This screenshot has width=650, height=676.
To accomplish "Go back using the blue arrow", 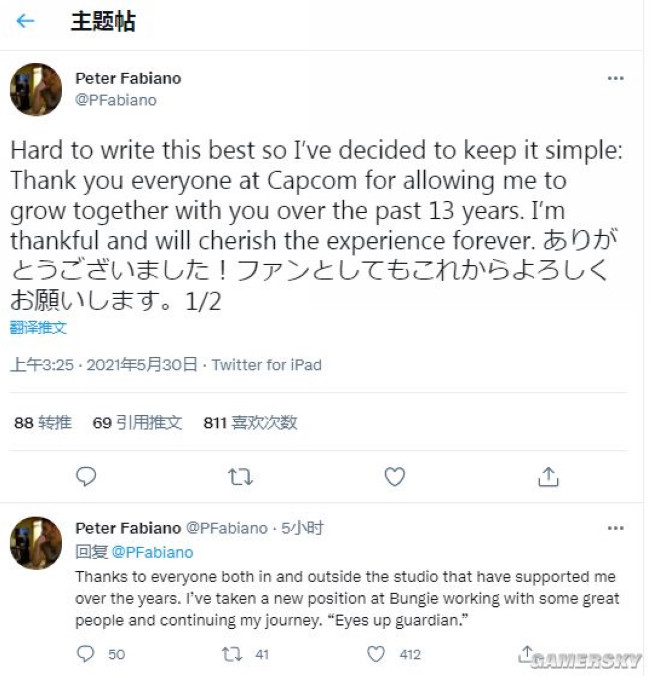I will click(x=25, y=21).
